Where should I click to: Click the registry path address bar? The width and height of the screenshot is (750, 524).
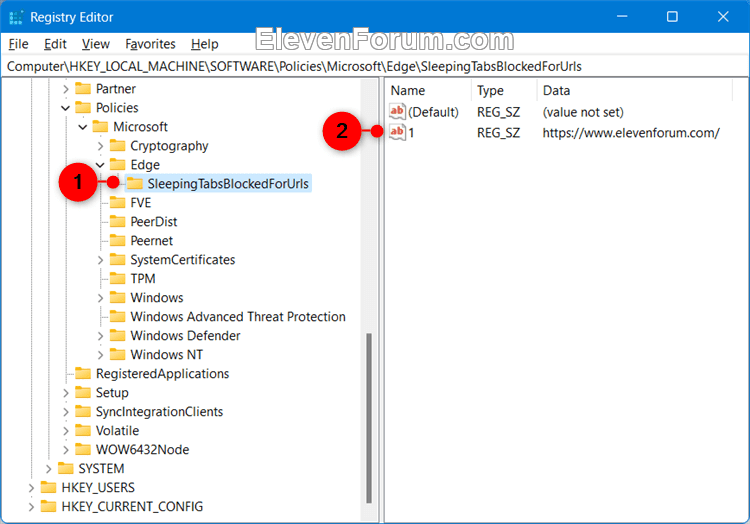tap(375, 66)
